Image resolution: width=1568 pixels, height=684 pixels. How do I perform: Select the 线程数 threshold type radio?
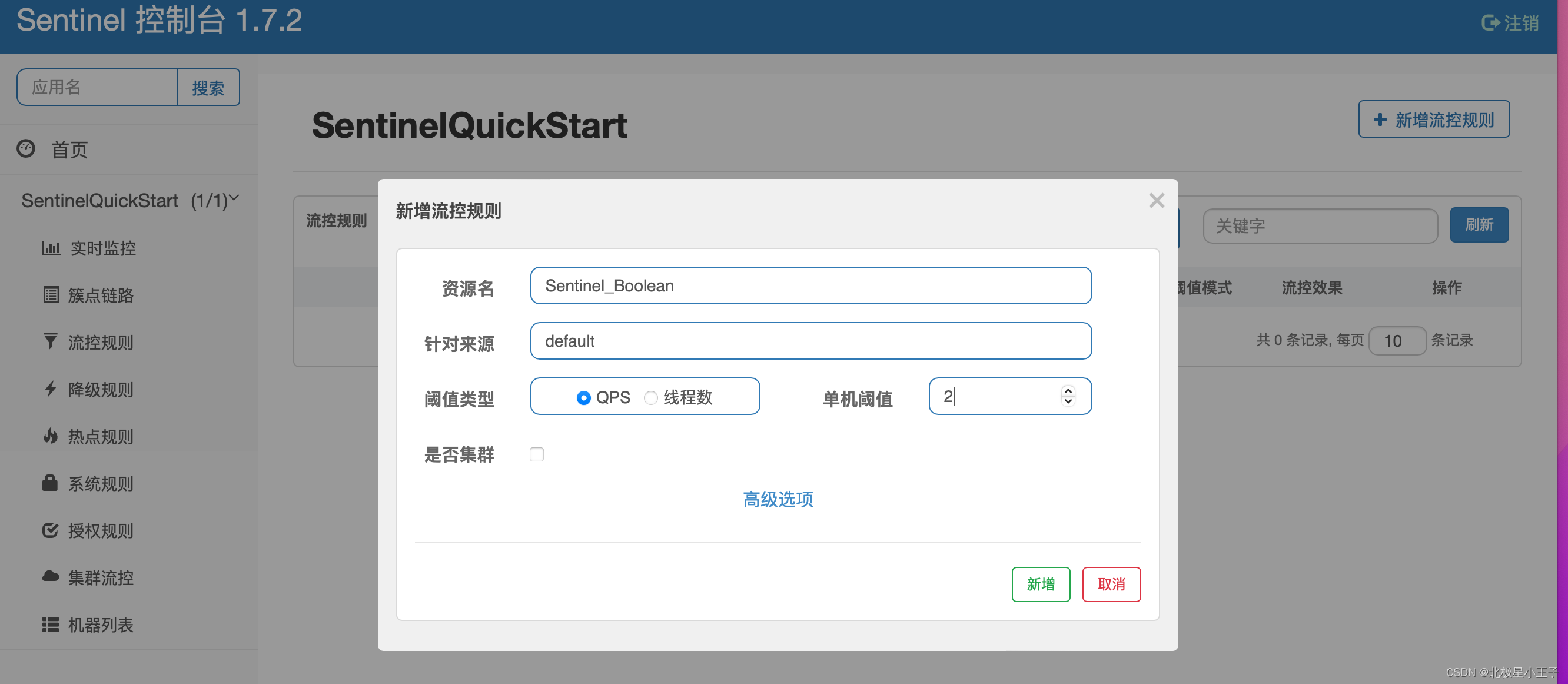click(651, 398)
